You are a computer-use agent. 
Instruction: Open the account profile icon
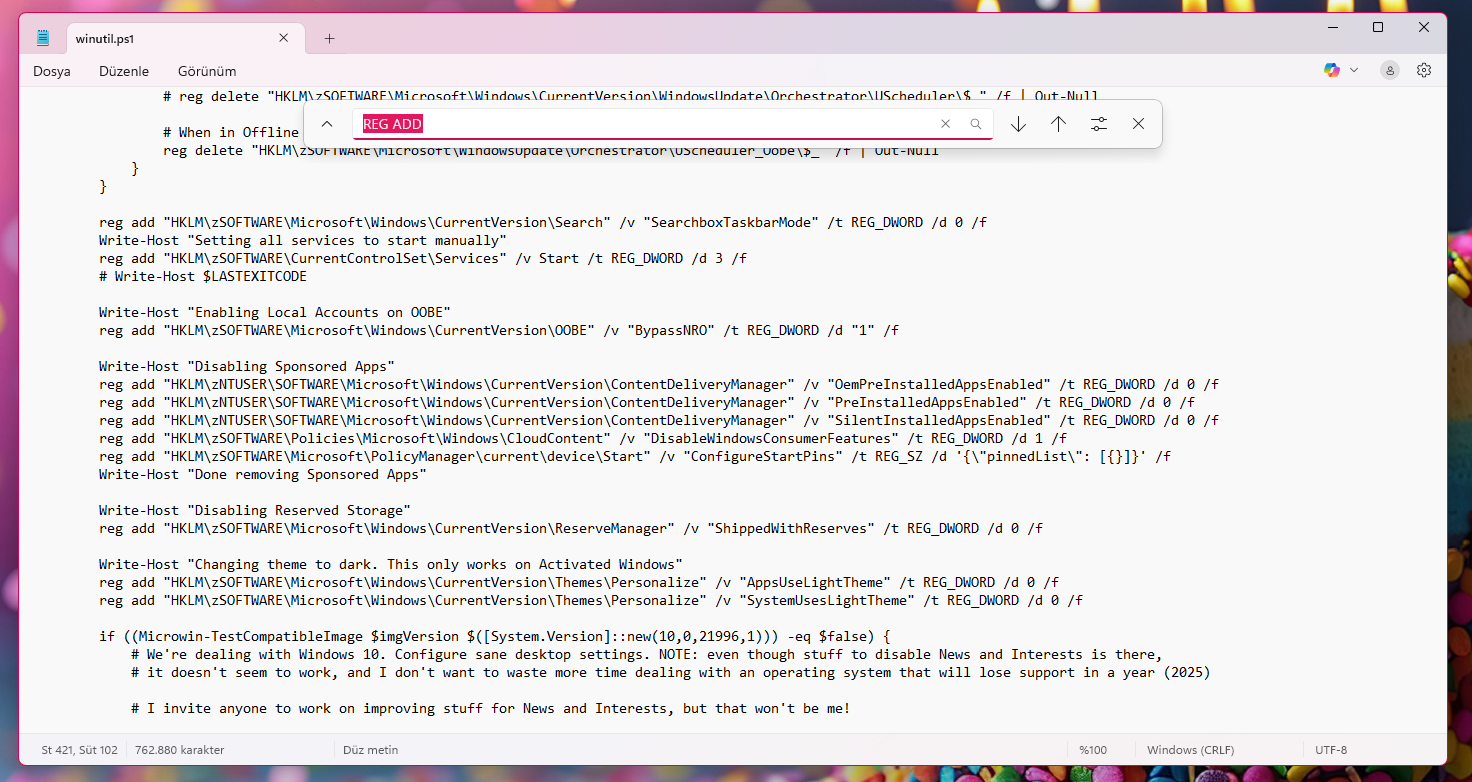tap(1390, 70)
